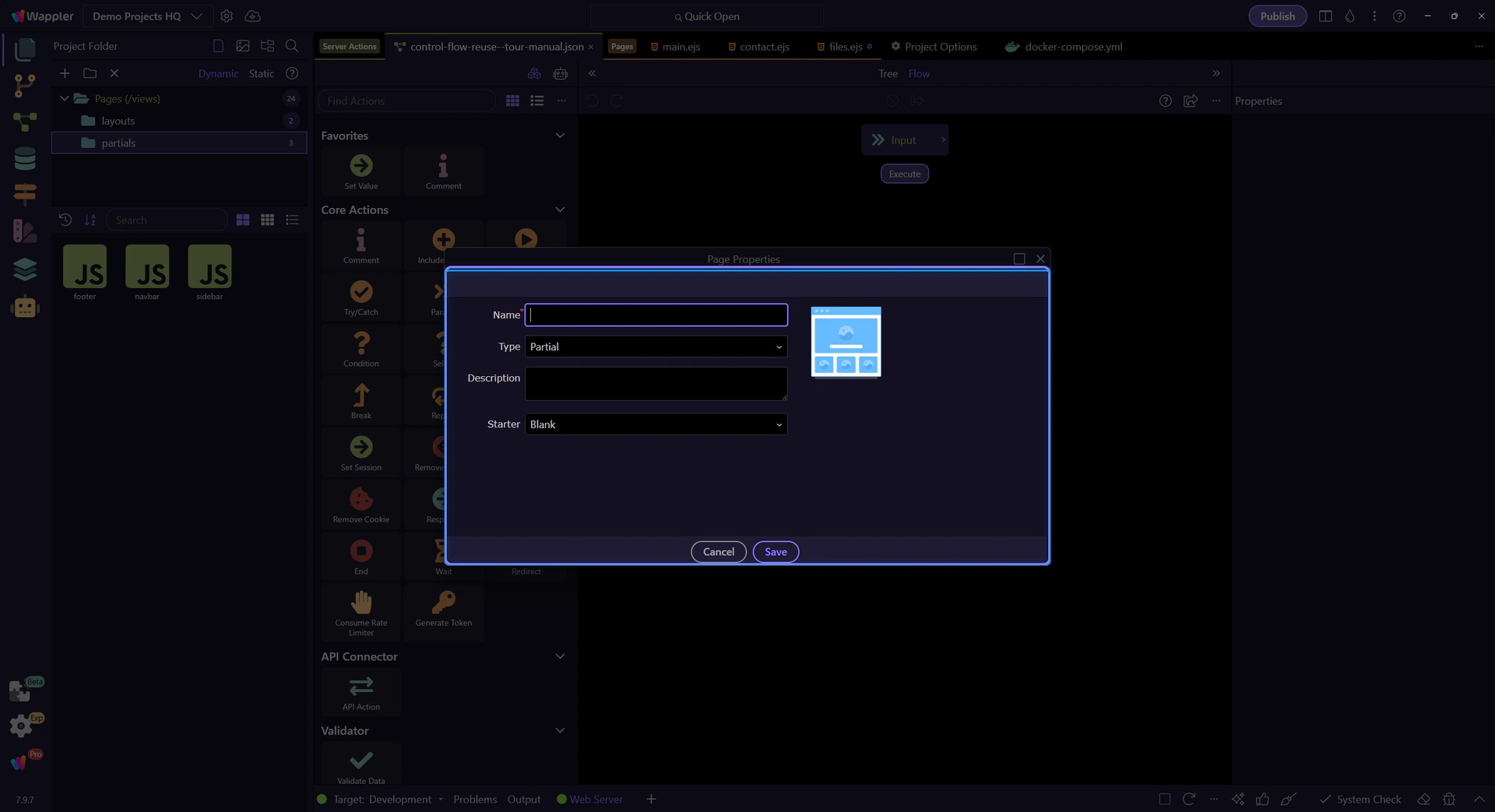Switch to Static pages mode
This screenshot has width=1495, height=812.
(262, 74)
